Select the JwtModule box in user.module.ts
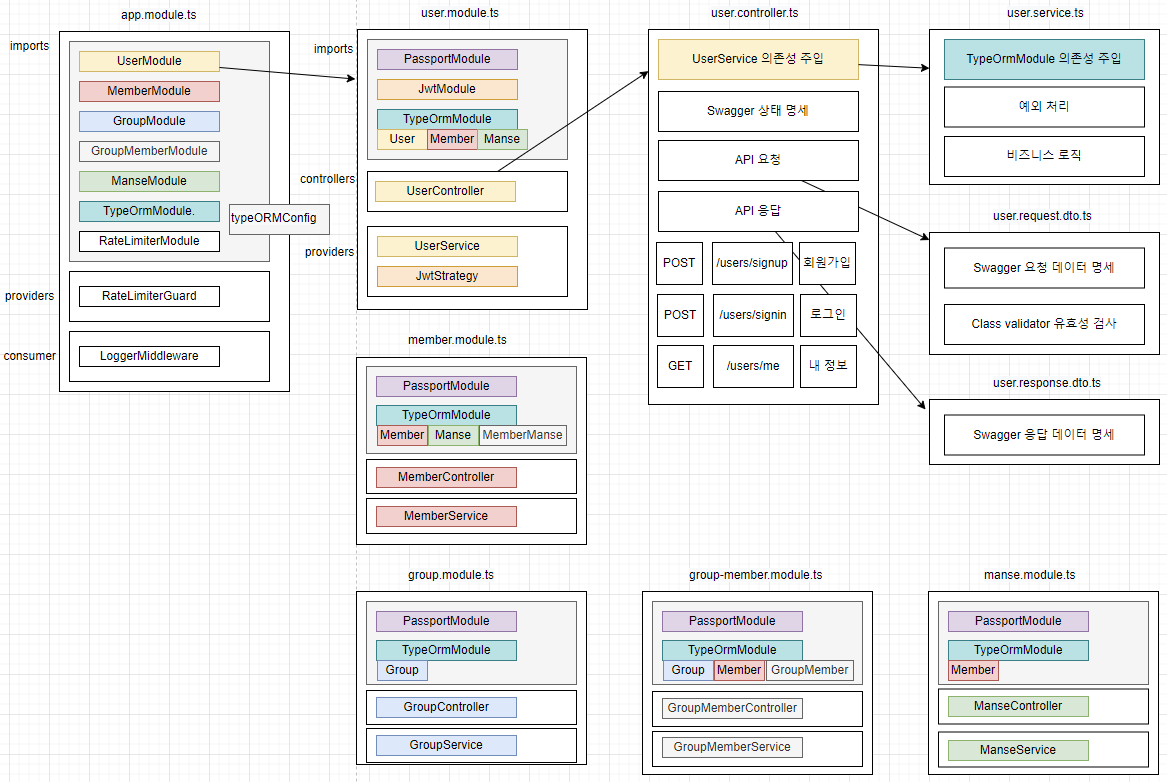The height and width of the screenshot is (782, 1167). (x=447, y=89)
